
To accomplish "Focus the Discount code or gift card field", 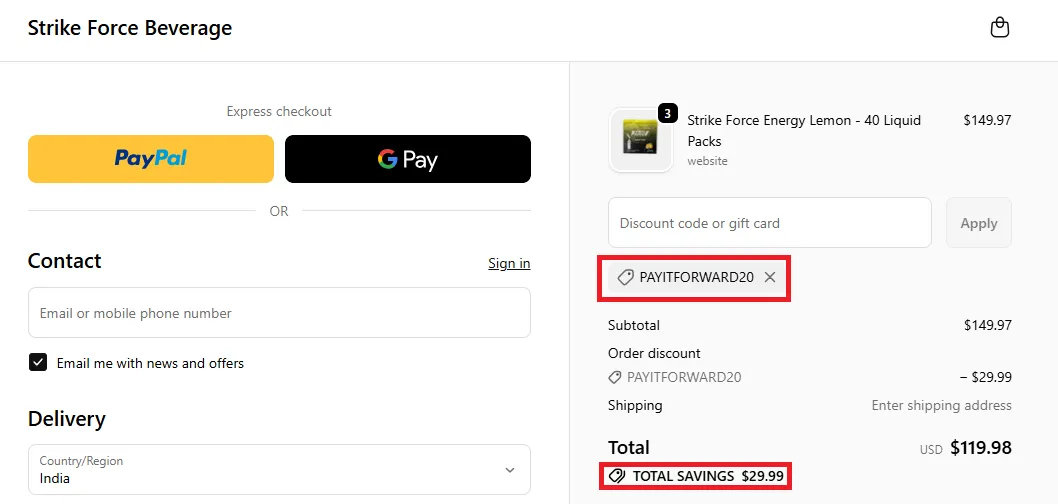I will pyautogui.click(x=769, y=223).
